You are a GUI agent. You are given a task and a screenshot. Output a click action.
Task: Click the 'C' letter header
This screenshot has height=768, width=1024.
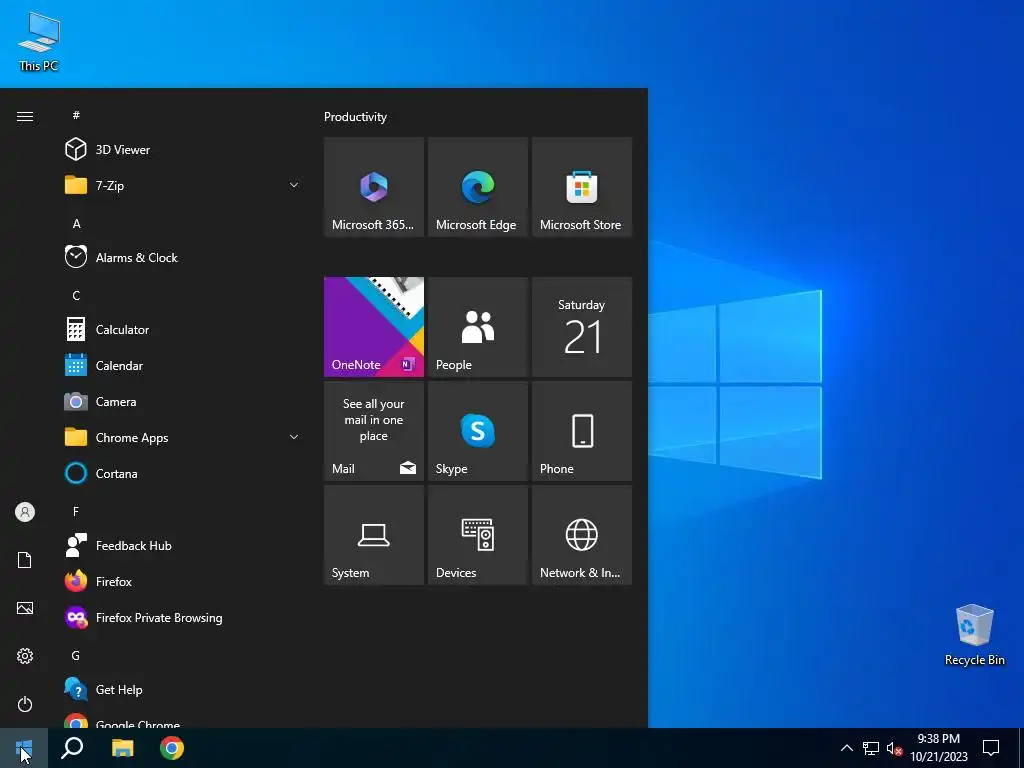[x=76, y=295]
